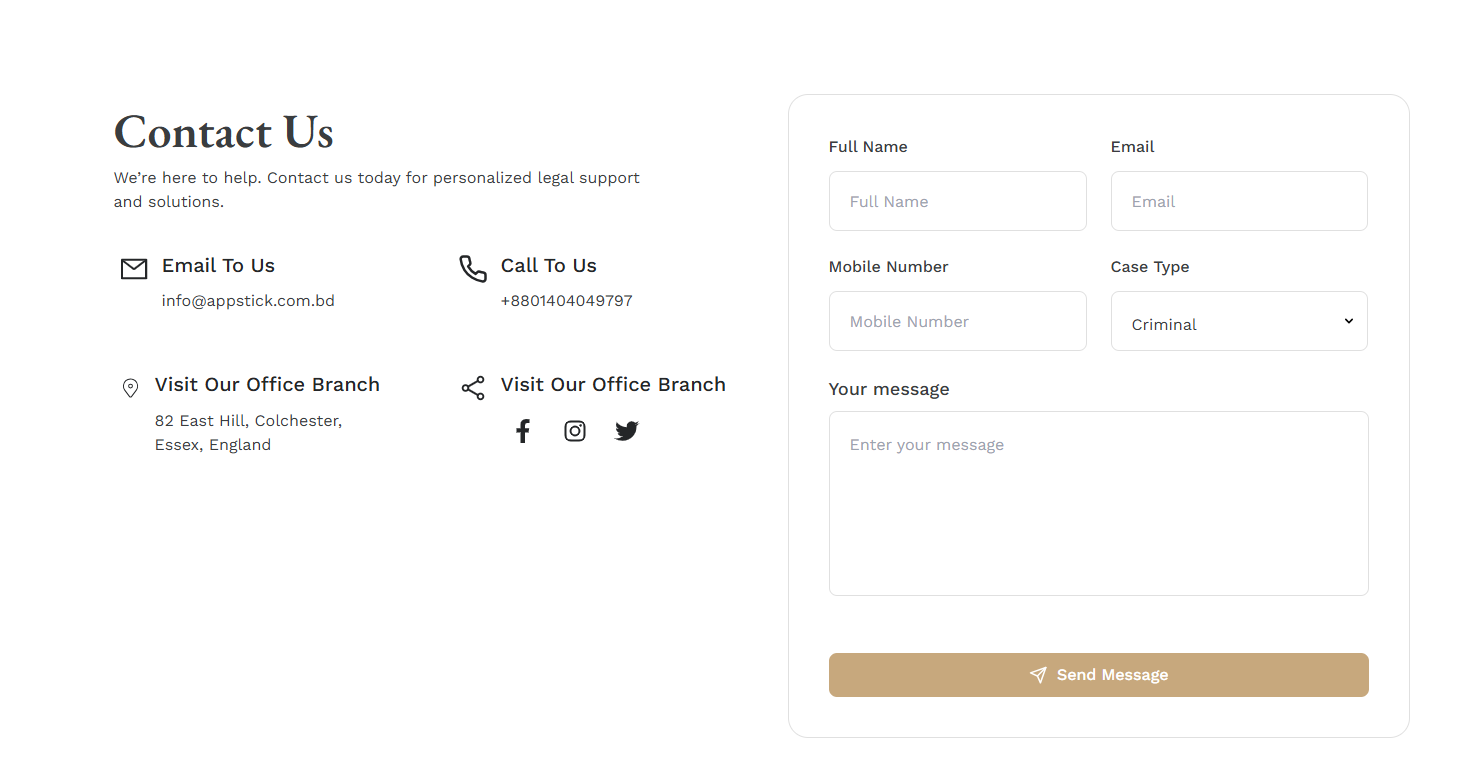Click the phone handset icon beside Call To Us
The image size is (1468, 764).
[x=473, y=269]
